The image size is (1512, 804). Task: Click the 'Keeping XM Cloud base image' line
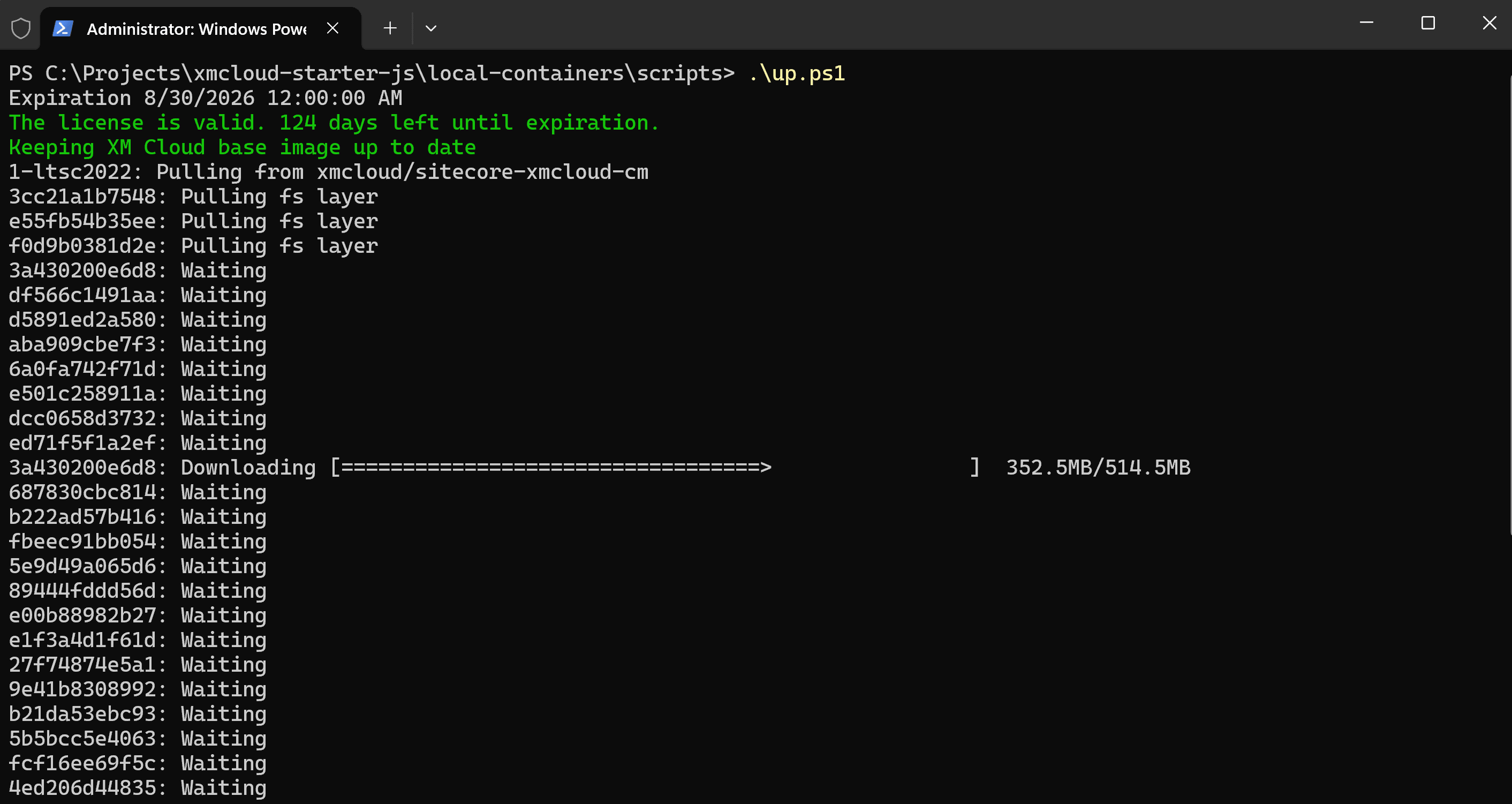(x=242, y=147)
